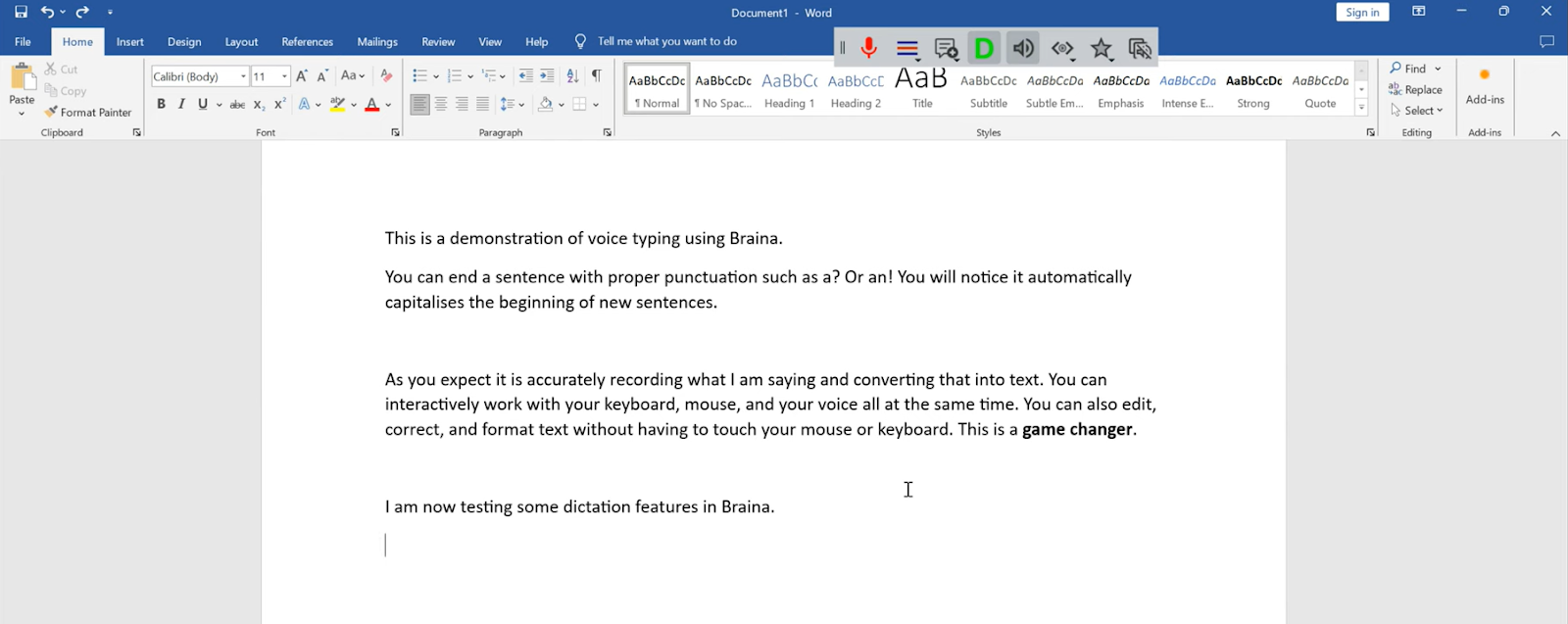The height and width of the screenshot is (624, 1568).
Task: Click the Text Effects outlined A icon
Action: (x=305, y=104)
